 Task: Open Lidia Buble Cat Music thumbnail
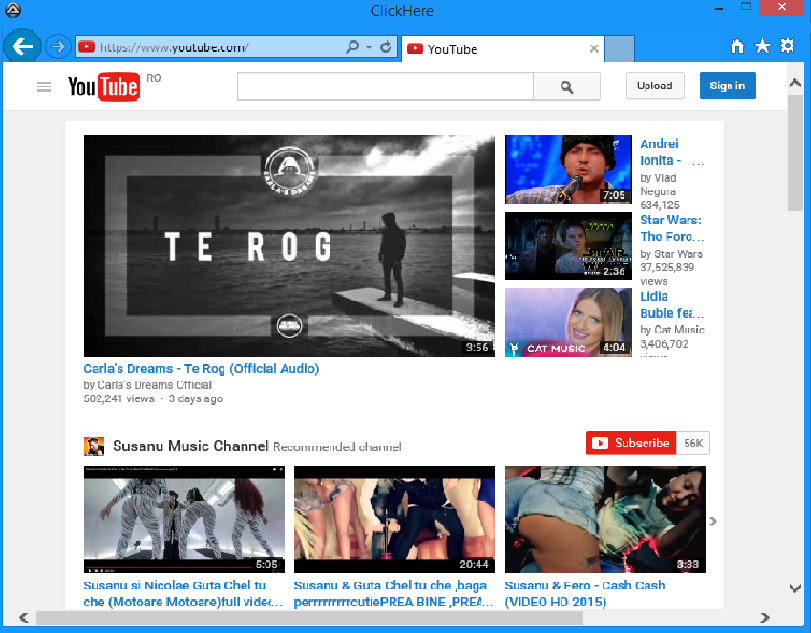click(568, 322)
